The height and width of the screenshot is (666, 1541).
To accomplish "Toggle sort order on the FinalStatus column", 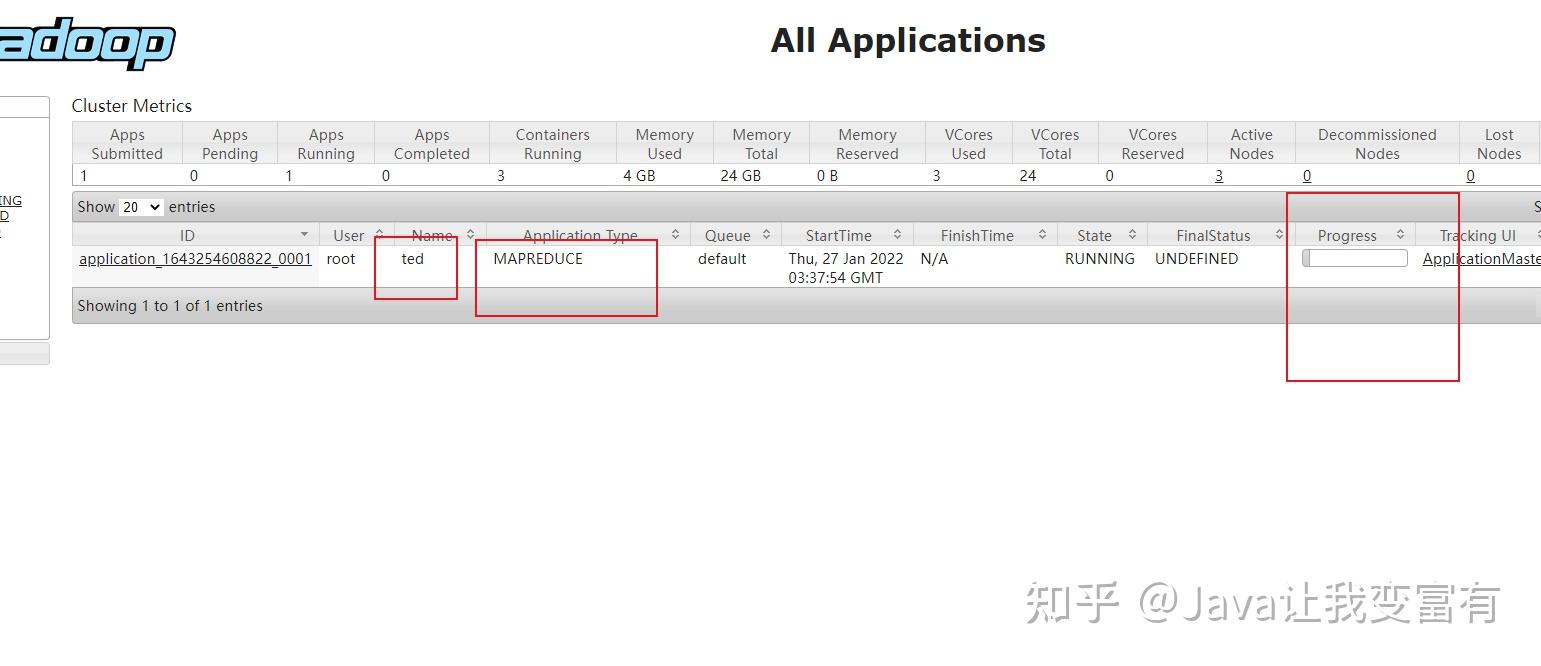I will (x=1280, y=234).
